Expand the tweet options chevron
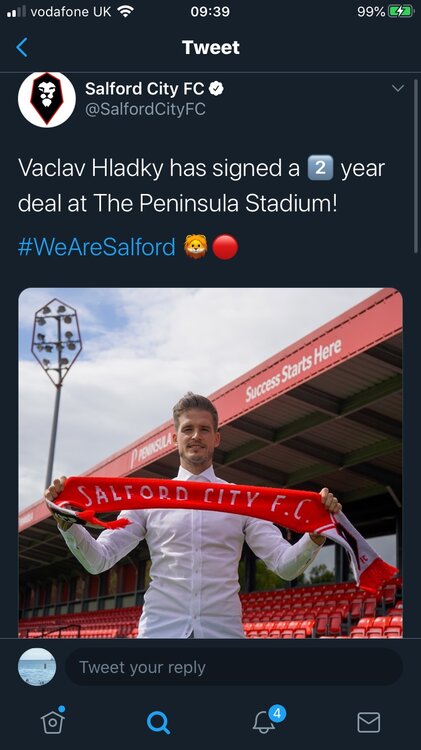The image size is (421, 750). click(398, 88)
